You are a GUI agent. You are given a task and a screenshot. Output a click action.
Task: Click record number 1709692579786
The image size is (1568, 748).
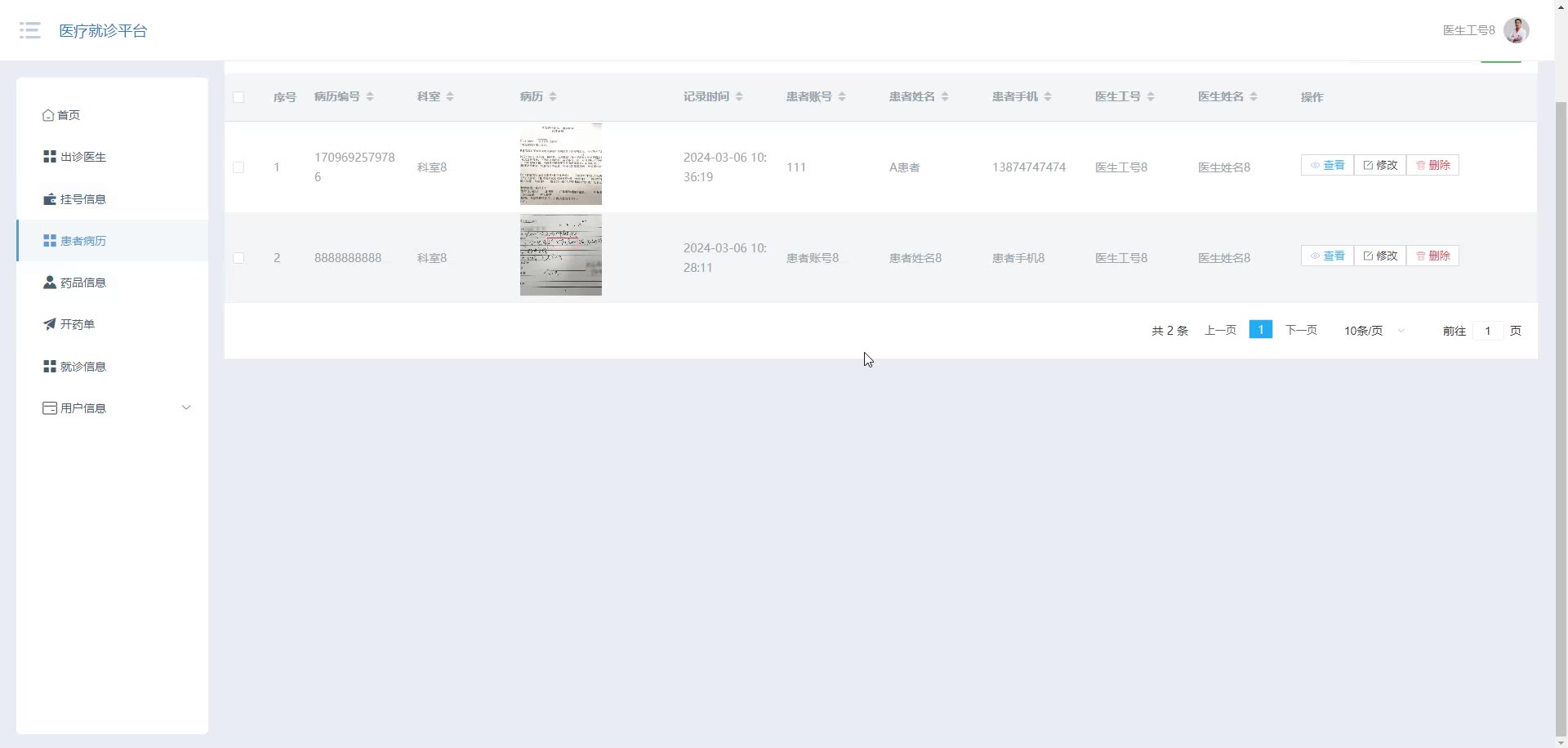354,167
